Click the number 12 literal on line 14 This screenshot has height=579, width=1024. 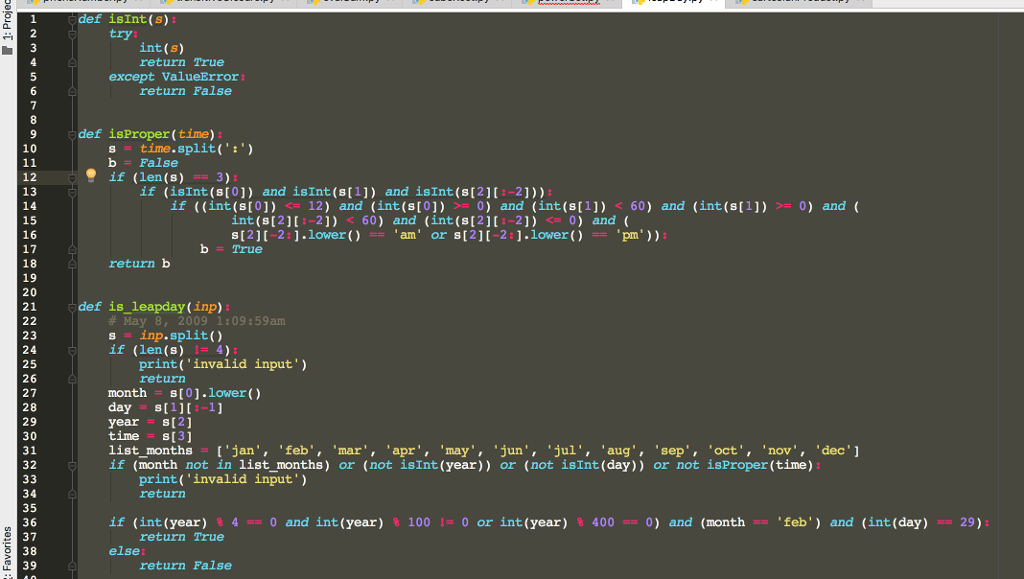click(x=315, y=206)
